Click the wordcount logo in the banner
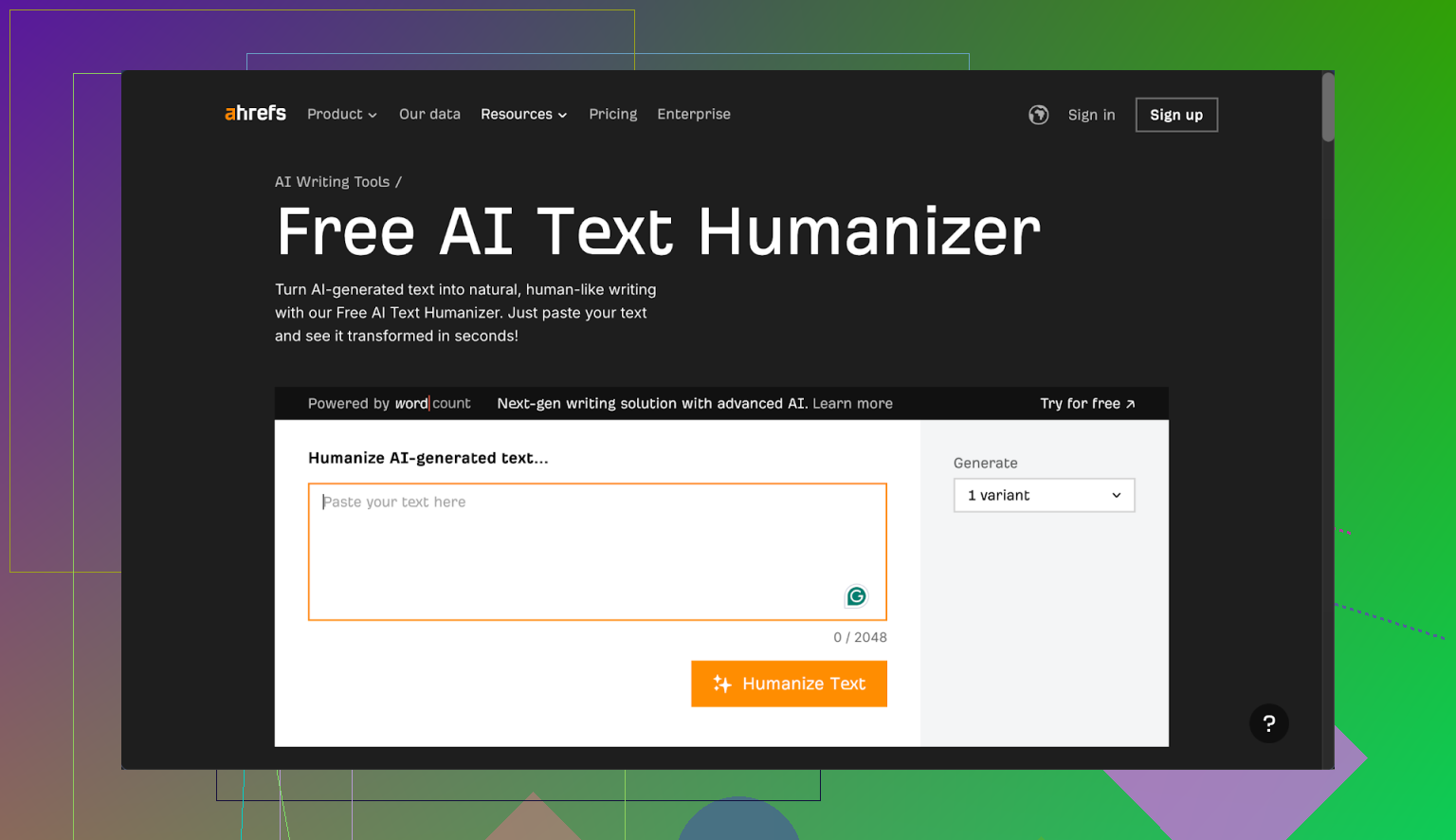This screenshot has width=1456, height=840. click(x=432, y=404)
